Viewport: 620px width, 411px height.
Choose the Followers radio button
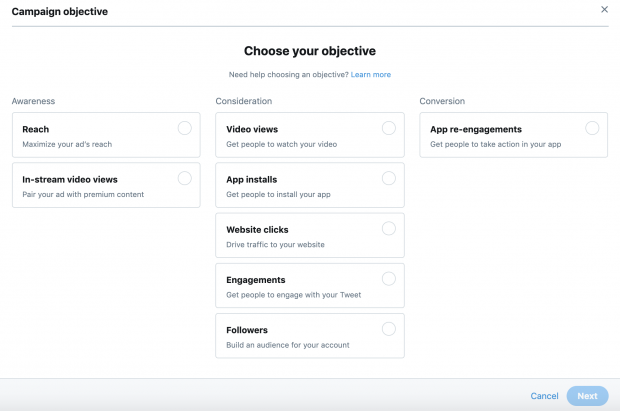tap(389, 328)
